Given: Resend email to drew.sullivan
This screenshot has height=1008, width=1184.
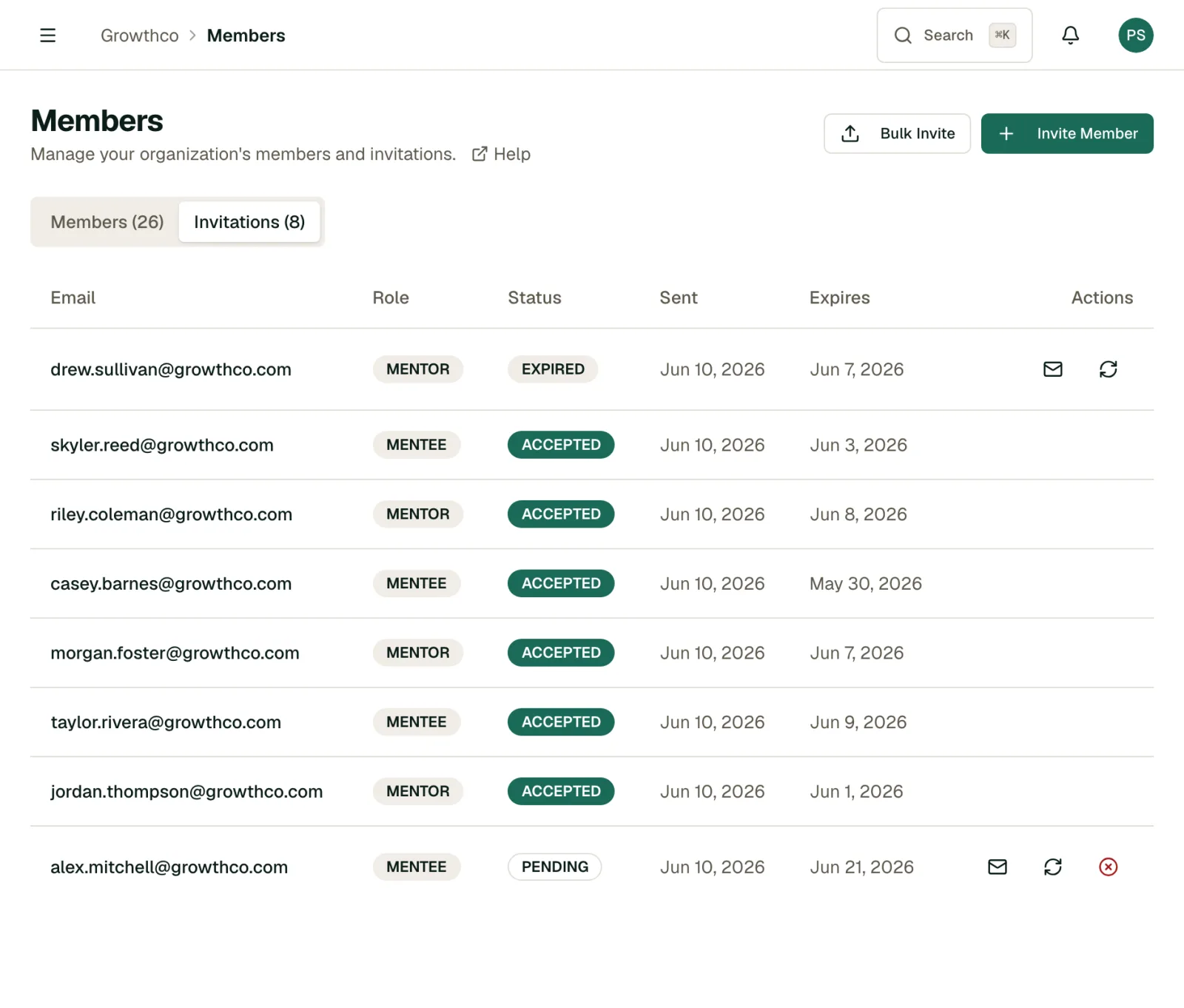Looking at the screenshot, I should click(x=1052, y=369).
